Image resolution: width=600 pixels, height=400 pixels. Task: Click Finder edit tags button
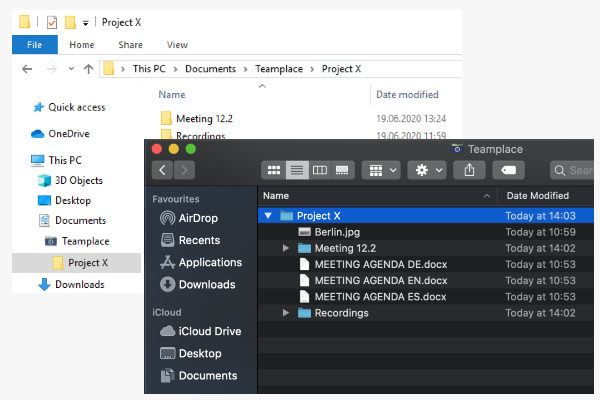click(508, 170)
